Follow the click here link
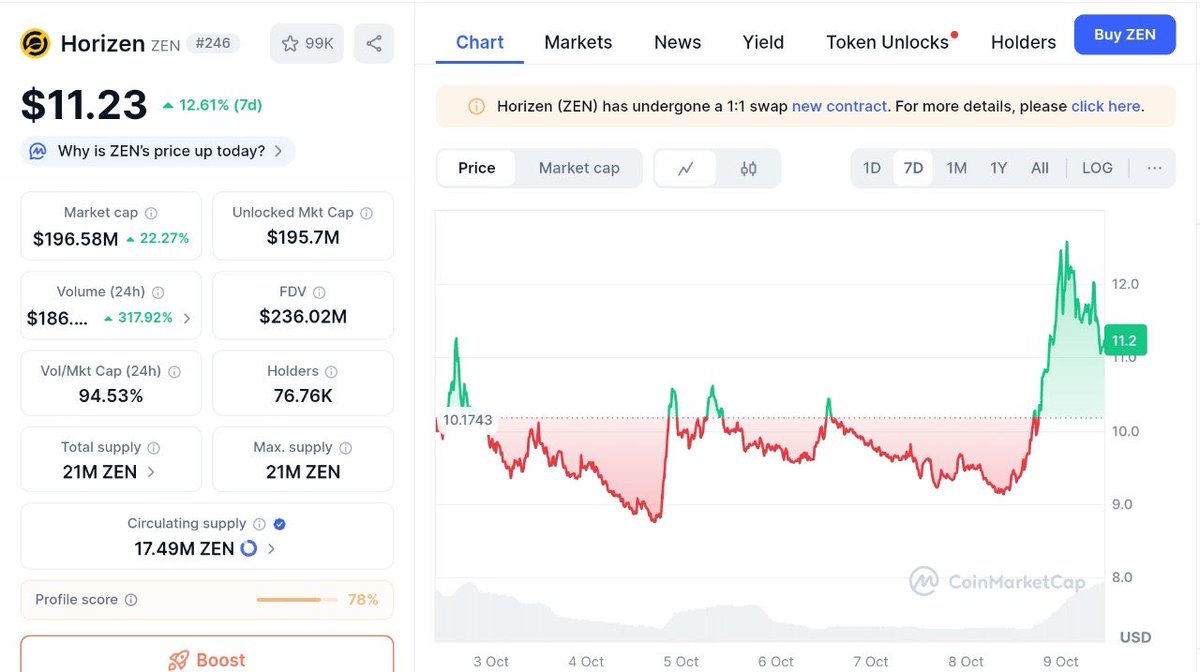1200x672 pixels. click(x=1105, y=106)
